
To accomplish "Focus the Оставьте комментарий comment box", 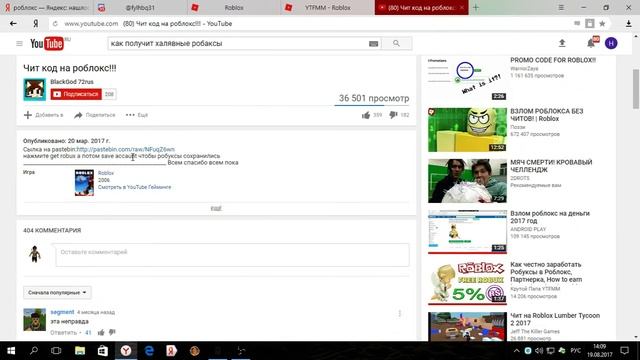I will 232,255.
